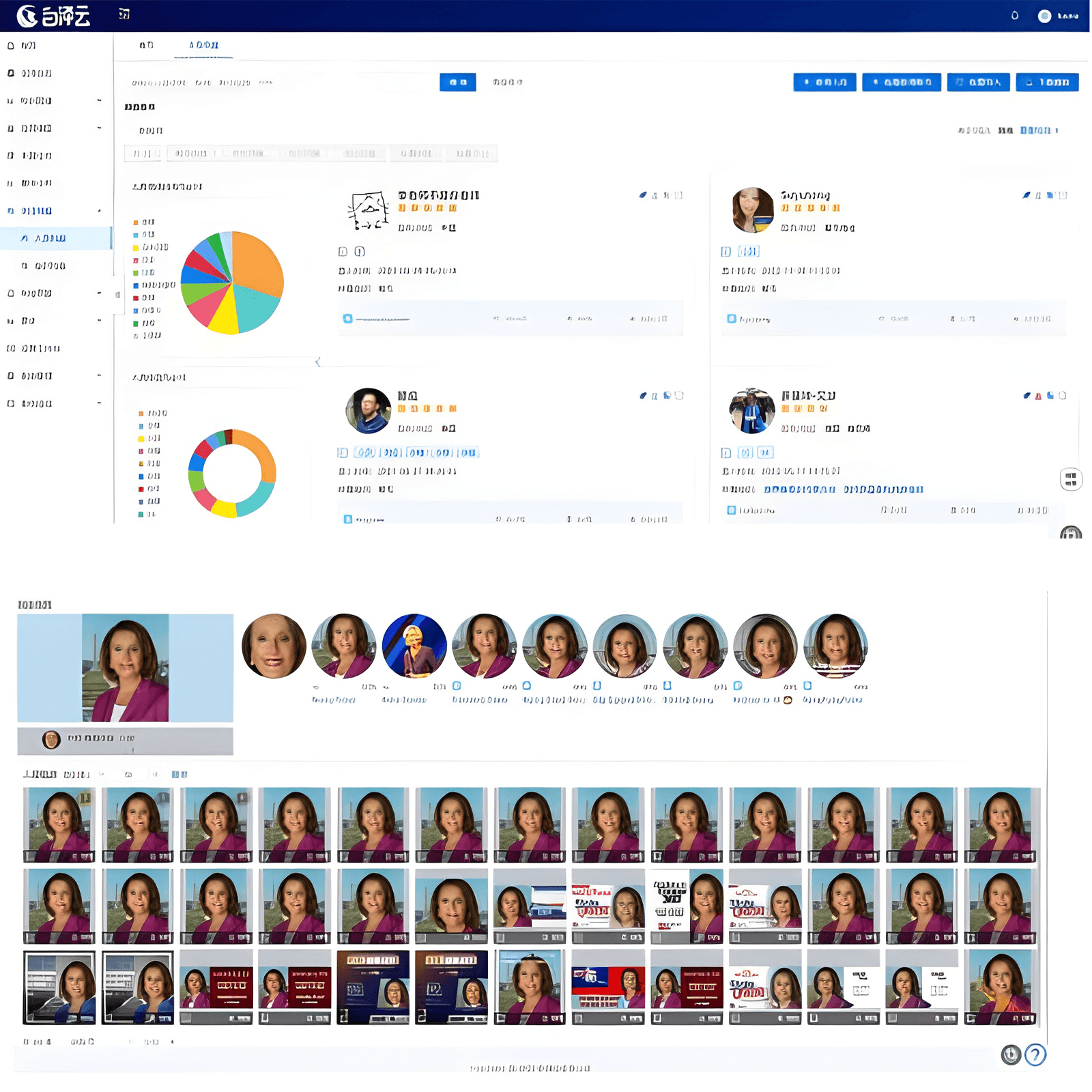Click the grid view icon at right edge
The image size is (1092, 1092).
[1071, 480]
